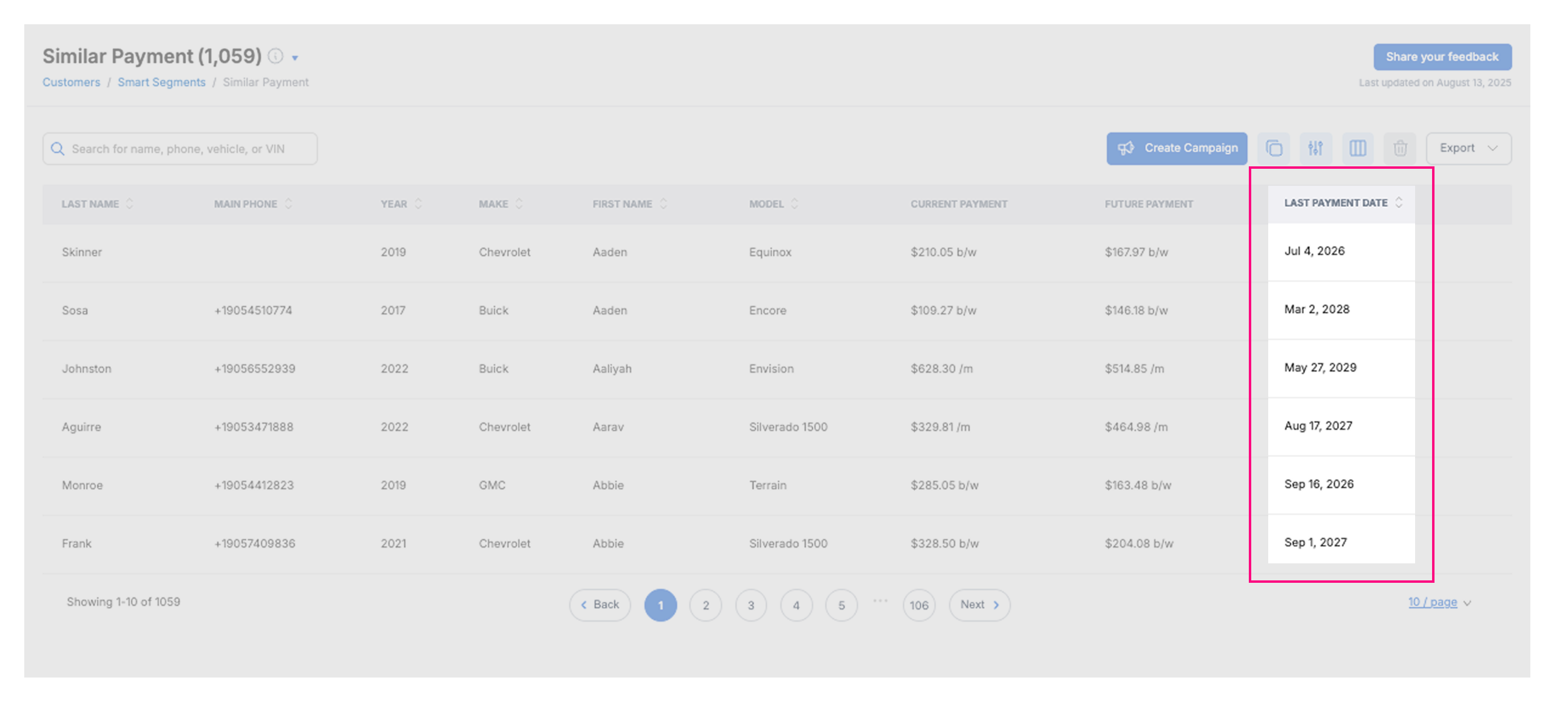Click Share your feedback button

(1441, 56)
